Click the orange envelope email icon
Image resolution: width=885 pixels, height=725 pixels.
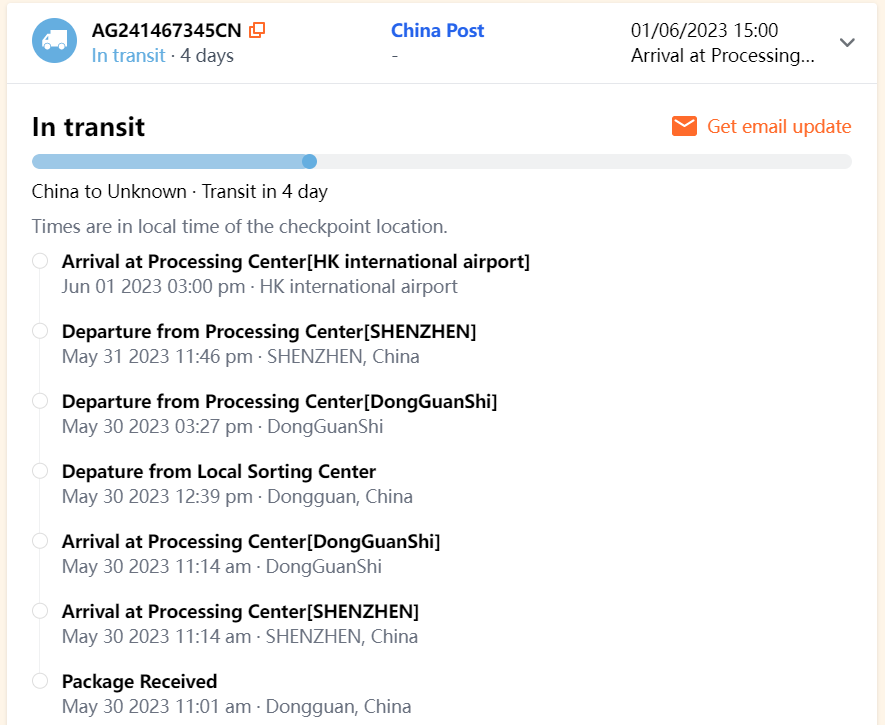pyautogui.click(x=684, y=126)
